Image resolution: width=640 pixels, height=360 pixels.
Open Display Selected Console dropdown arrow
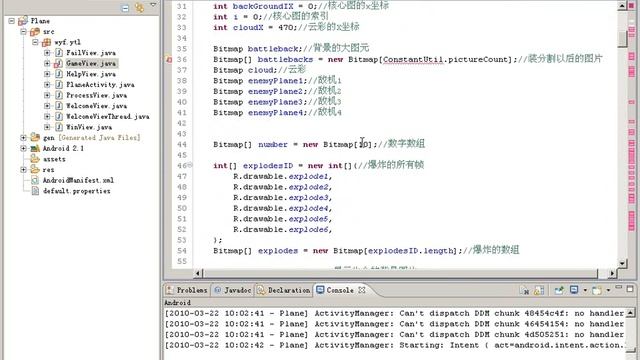click(585, 290)
